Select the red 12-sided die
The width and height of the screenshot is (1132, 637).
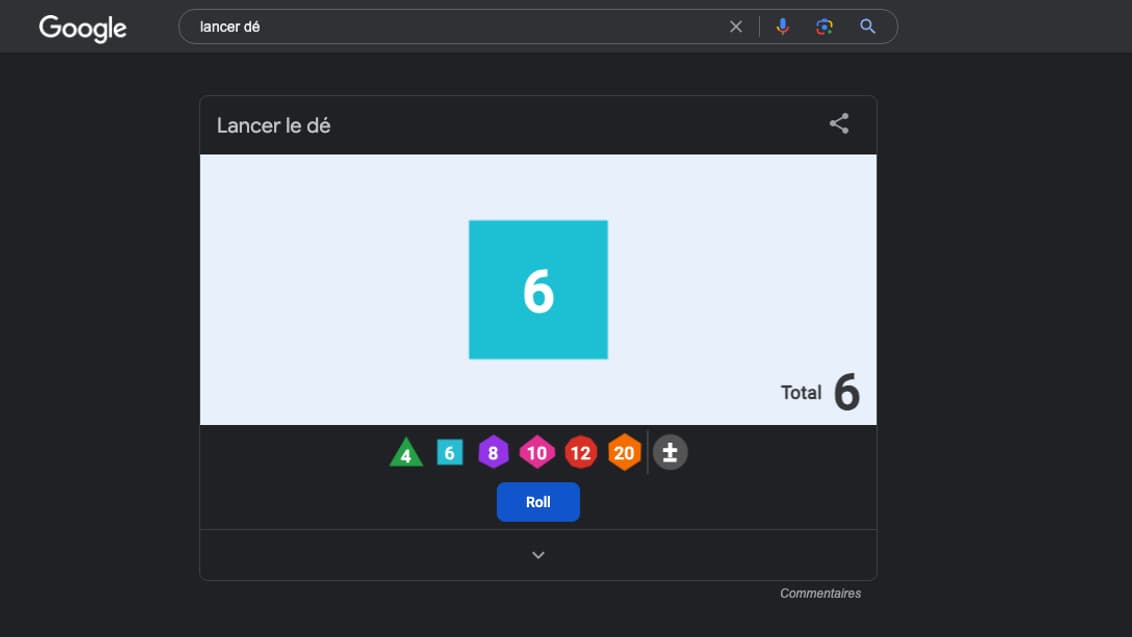pyautogui.click(x=580, y=452)
